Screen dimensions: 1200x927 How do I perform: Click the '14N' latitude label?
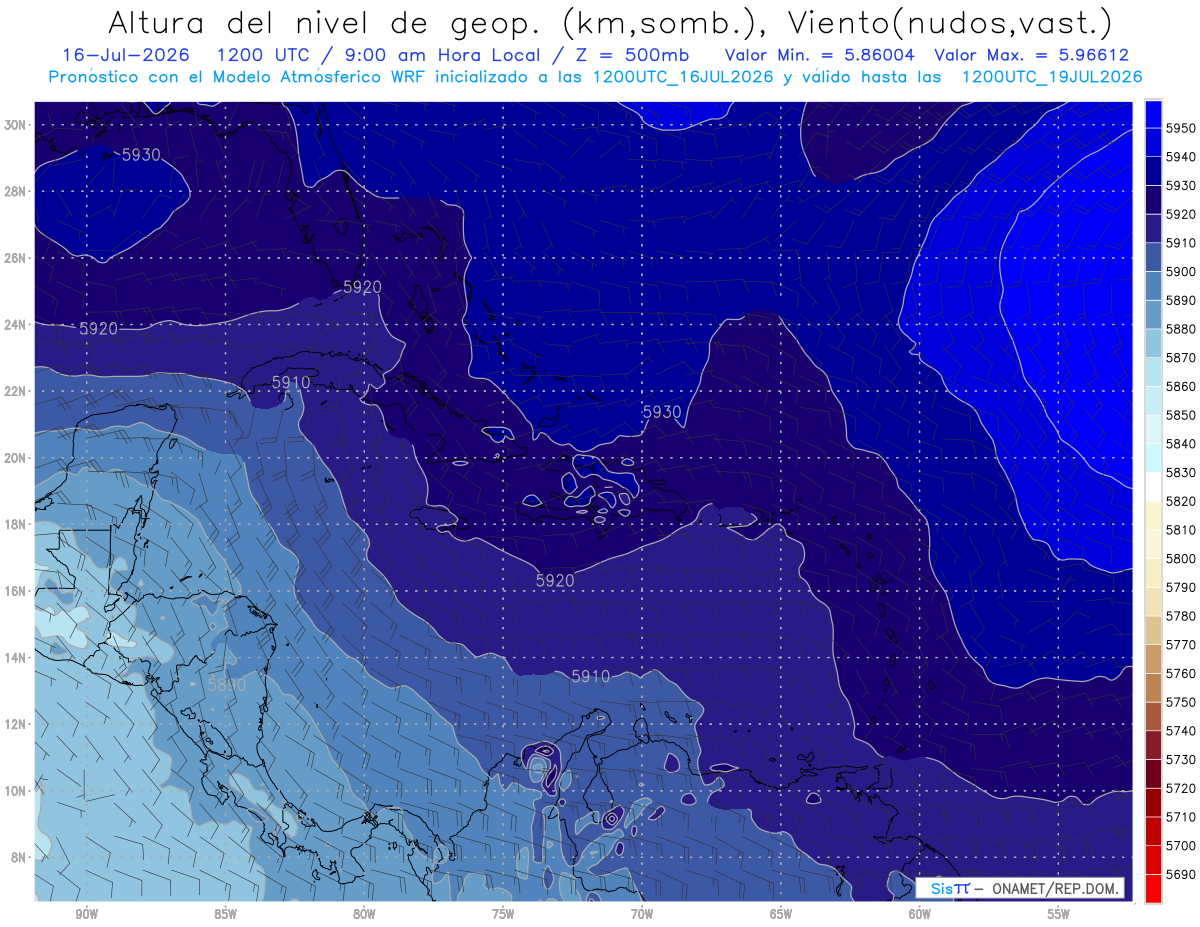[15, 657]
